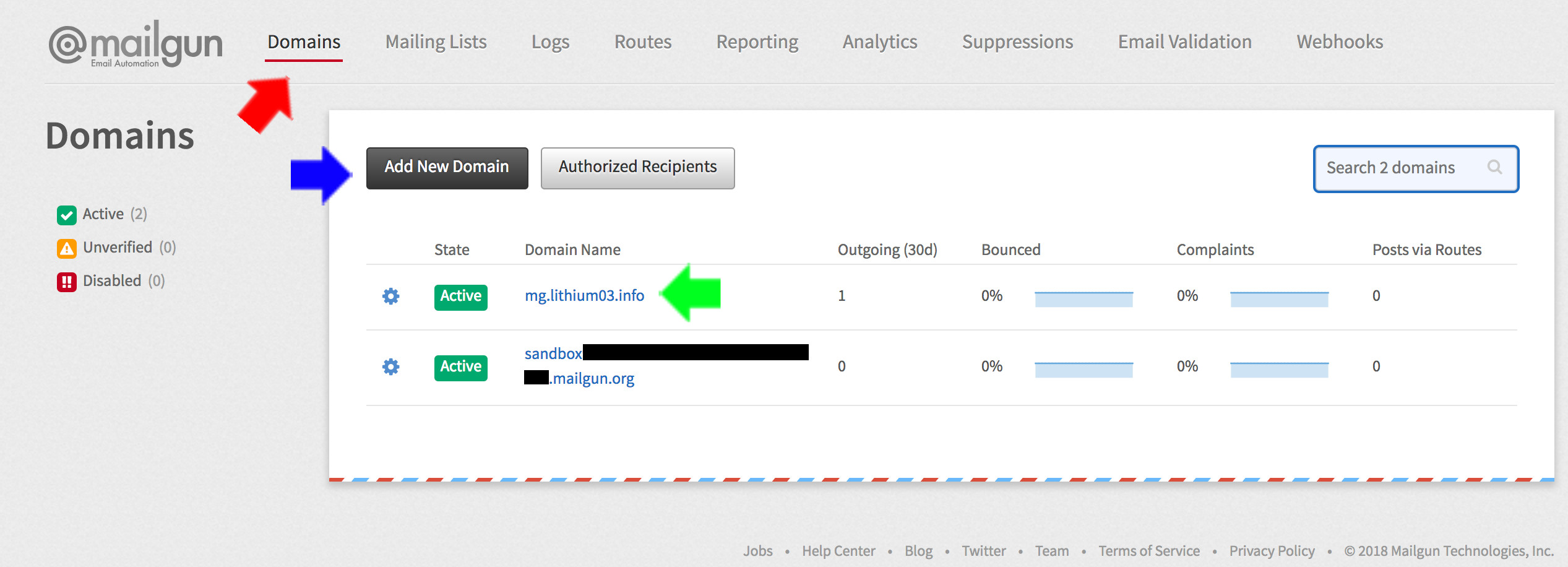Viewport: 1568px width, 567px height.
Task: Click the Unverified warning triangle icon
Action: point(67,248)
